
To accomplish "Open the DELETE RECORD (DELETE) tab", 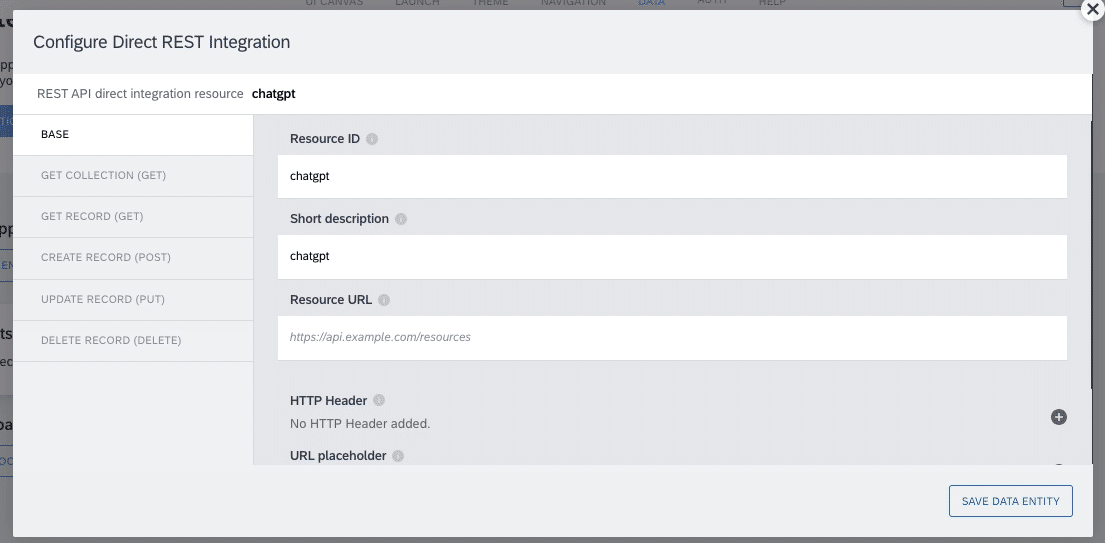I will [x=133, y=341].
